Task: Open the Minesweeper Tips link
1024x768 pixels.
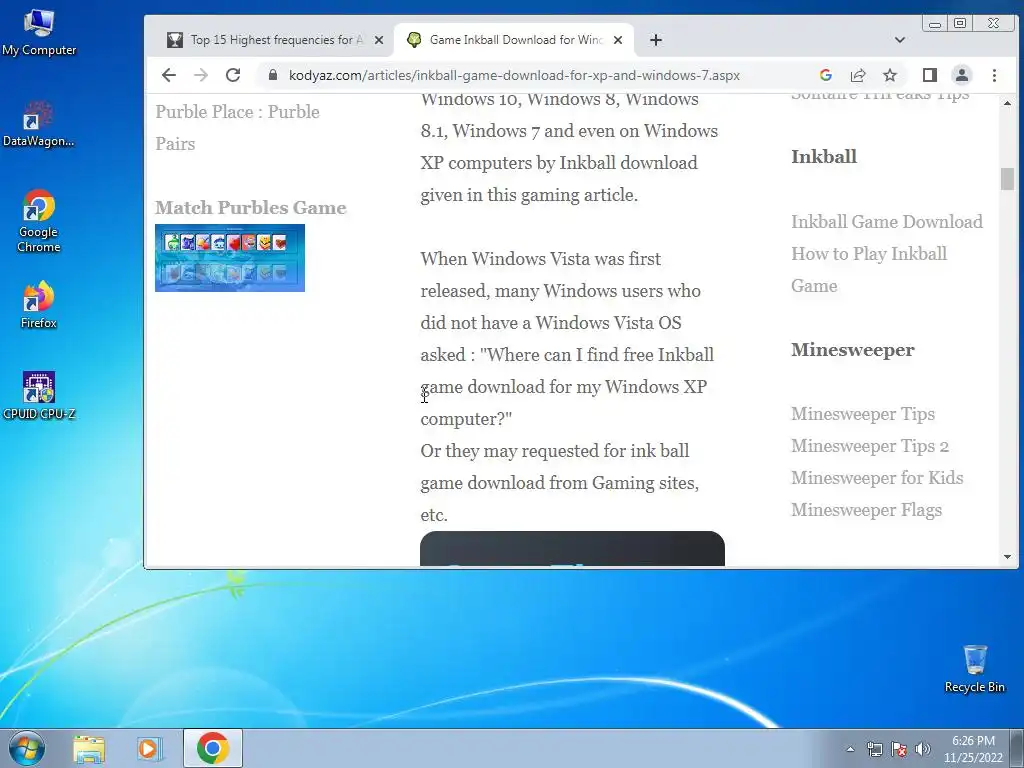Action: pyautogui.click(x=863, y=413)
